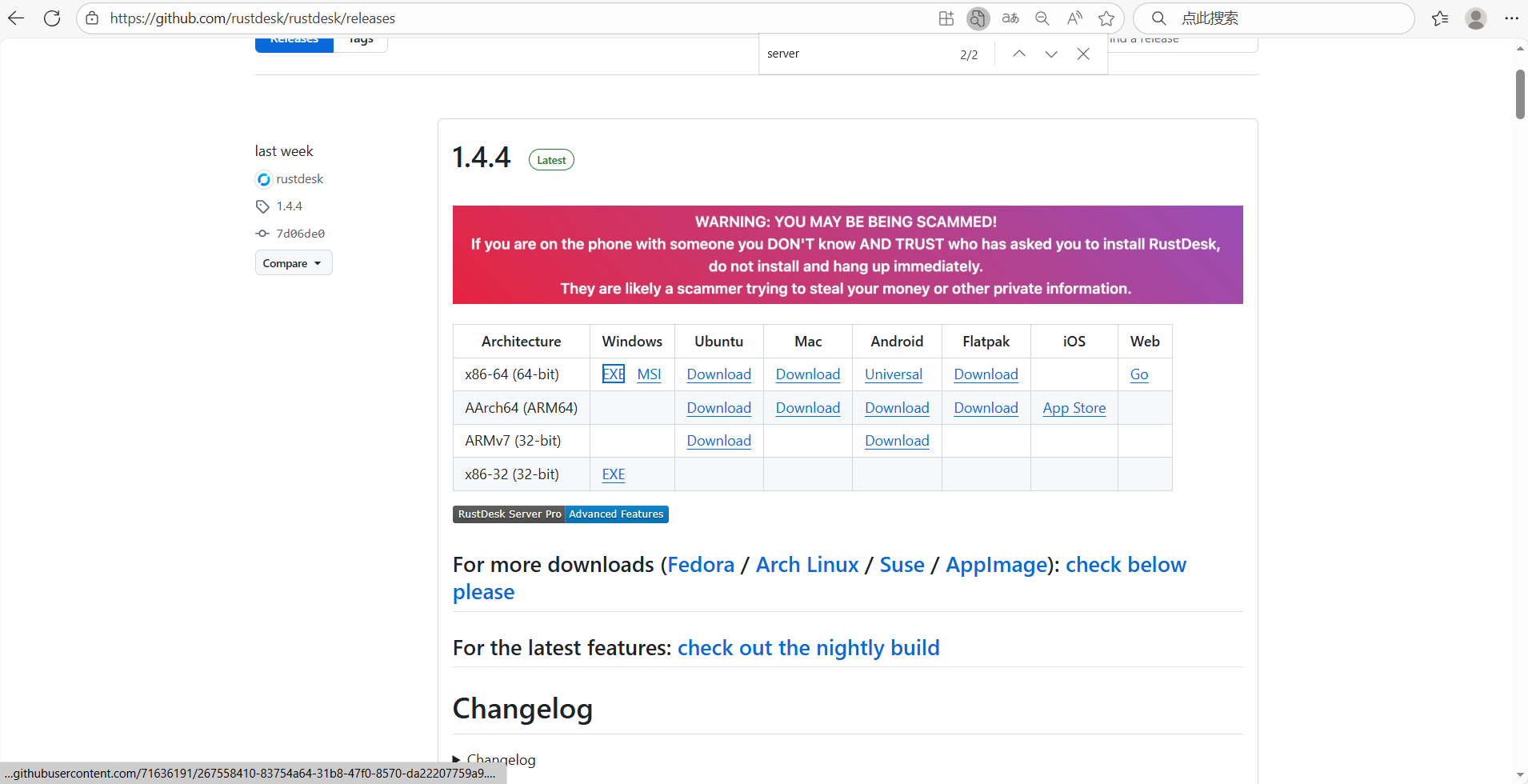Click the Latest release badge

[551, 160]
